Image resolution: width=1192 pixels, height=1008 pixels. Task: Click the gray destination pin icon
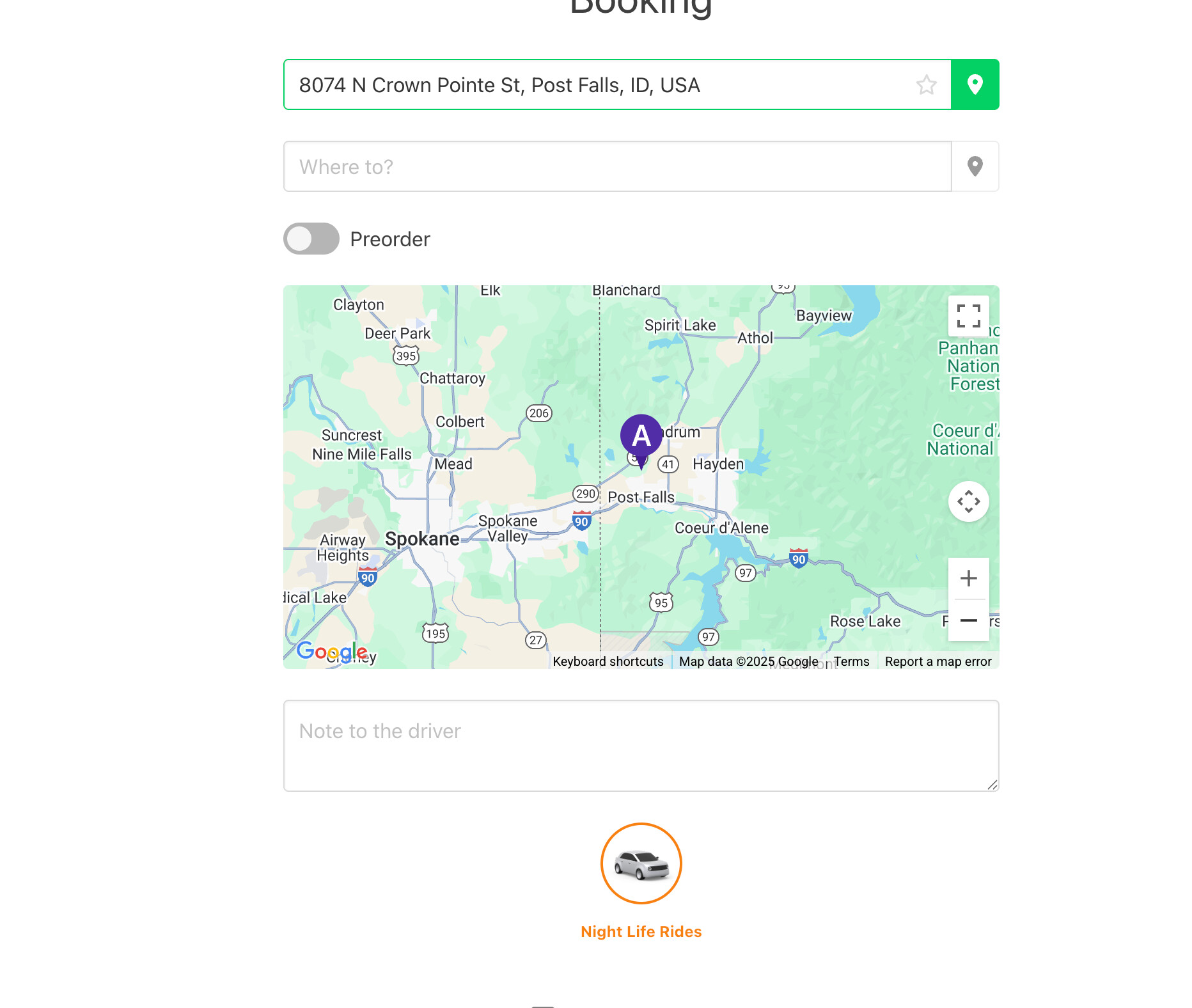click(x=975, y=166)
